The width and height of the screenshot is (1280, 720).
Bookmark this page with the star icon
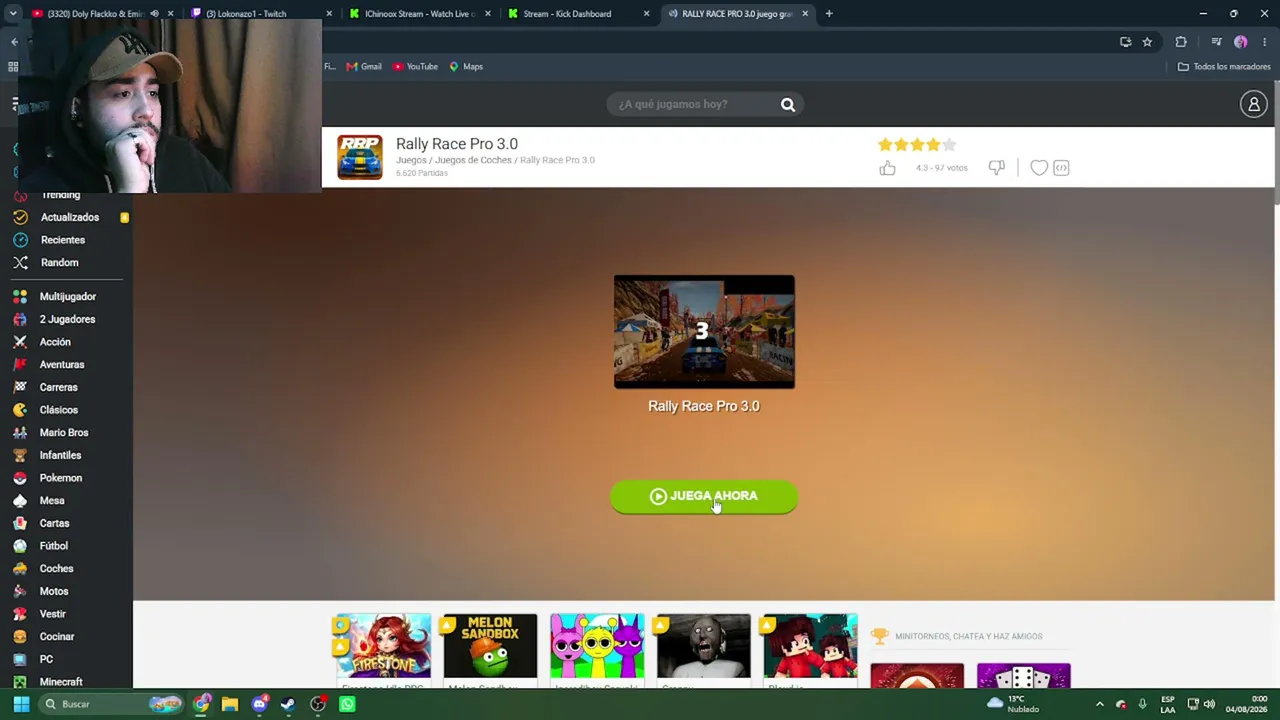click(x=1147, y=42)
